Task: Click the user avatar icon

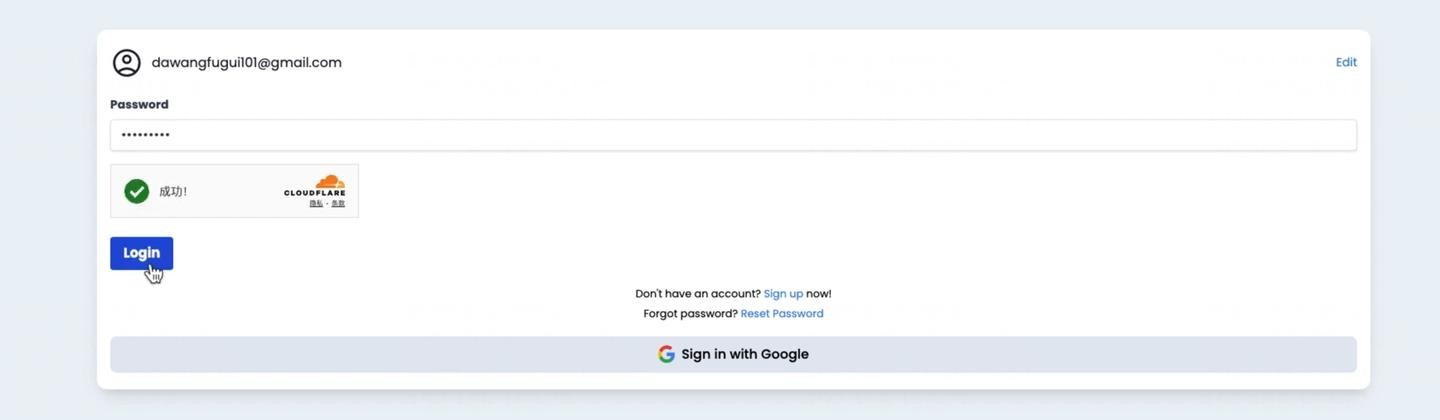Action: (127, 63)
